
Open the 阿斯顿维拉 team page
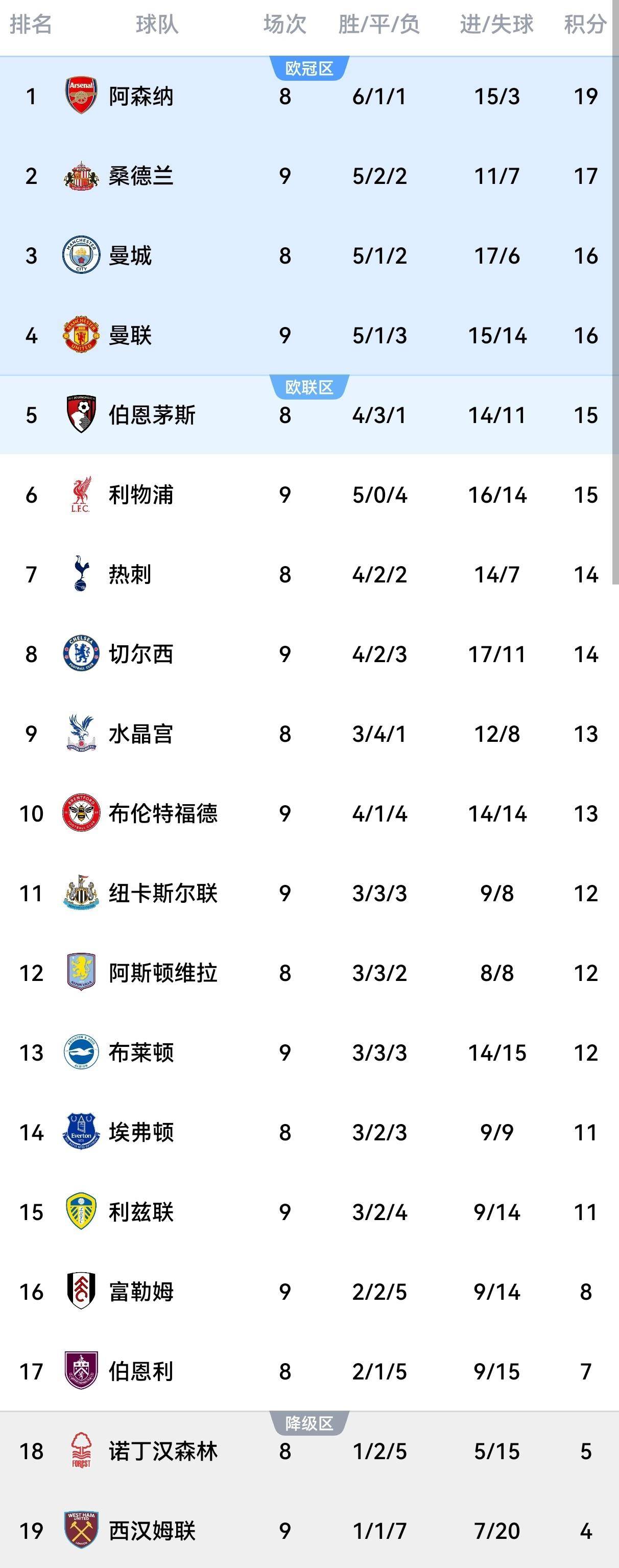click(163, 973)
